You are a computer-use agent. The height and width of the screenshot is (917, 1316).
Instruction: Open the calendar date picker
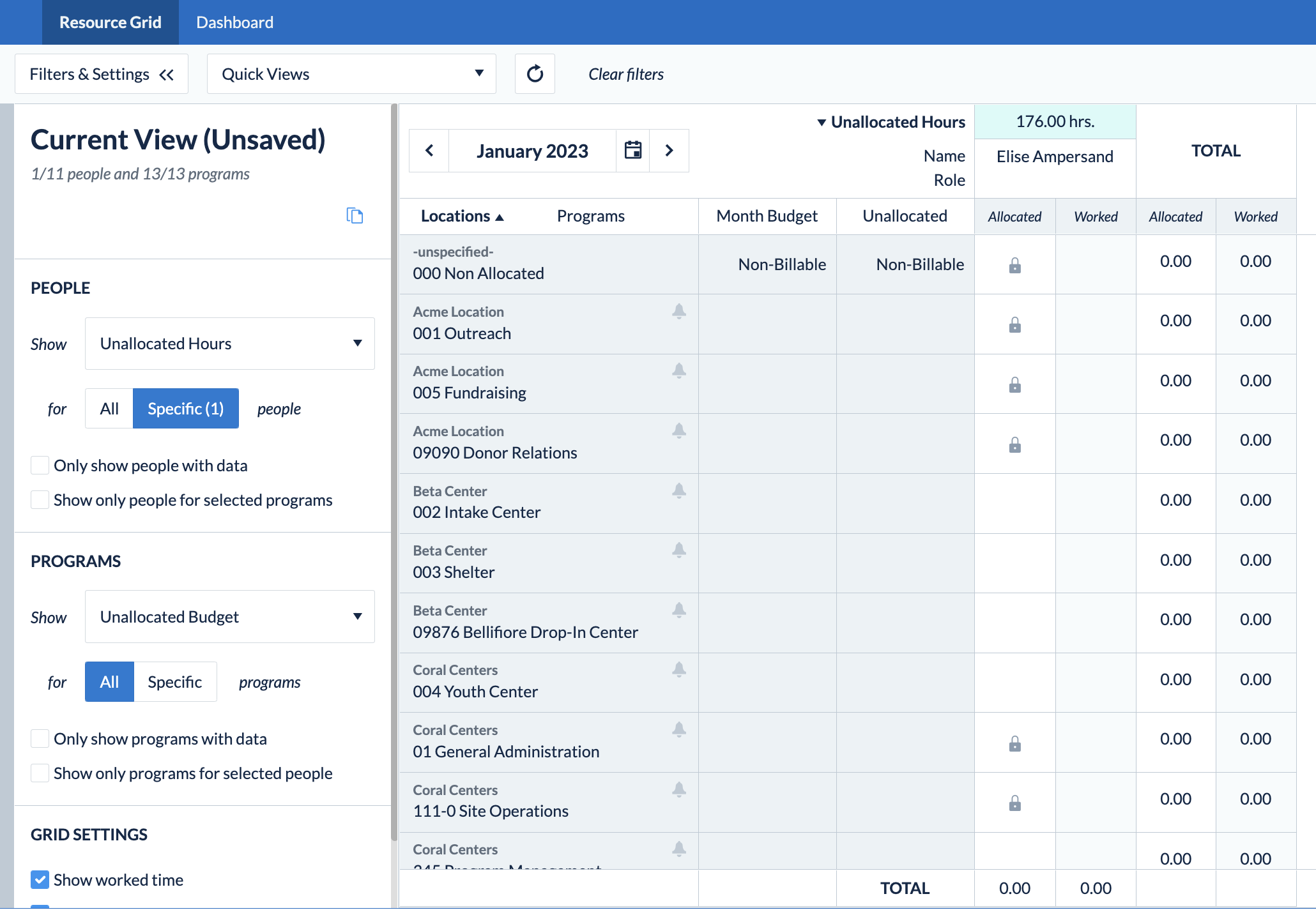click(x=632, y=151)
